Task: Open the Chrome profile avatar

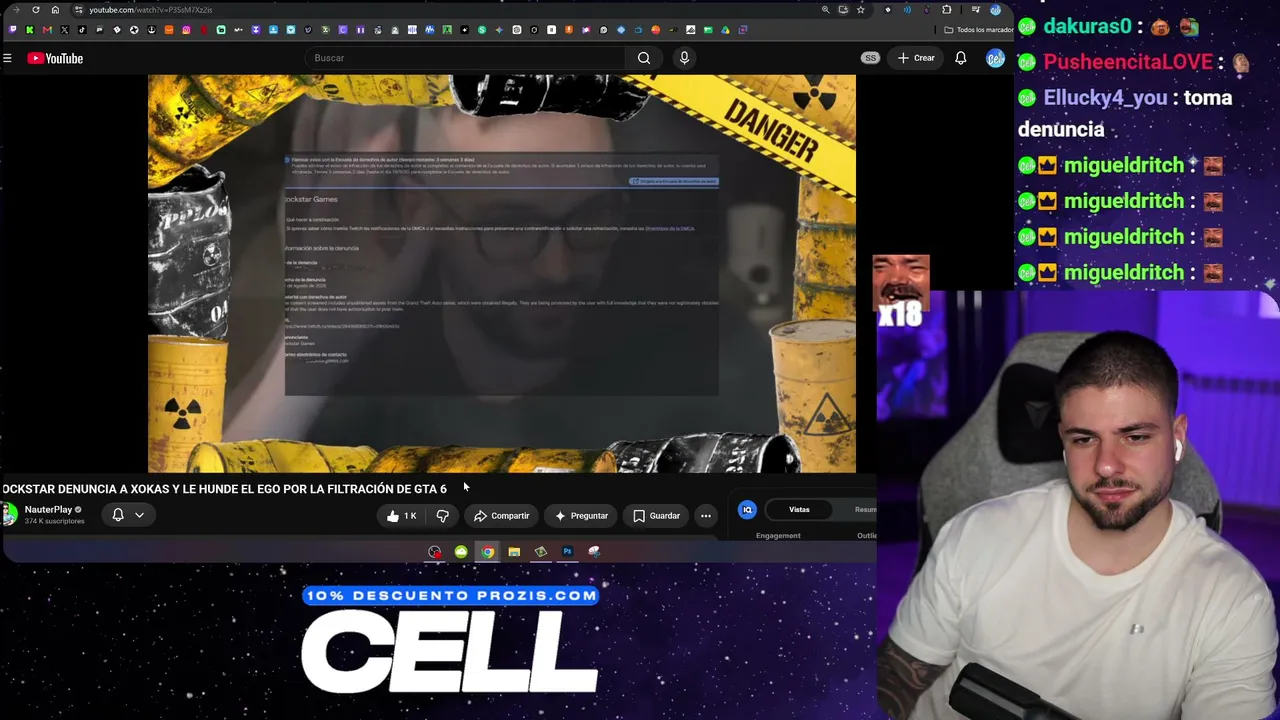Action: [x=995, y=10]
